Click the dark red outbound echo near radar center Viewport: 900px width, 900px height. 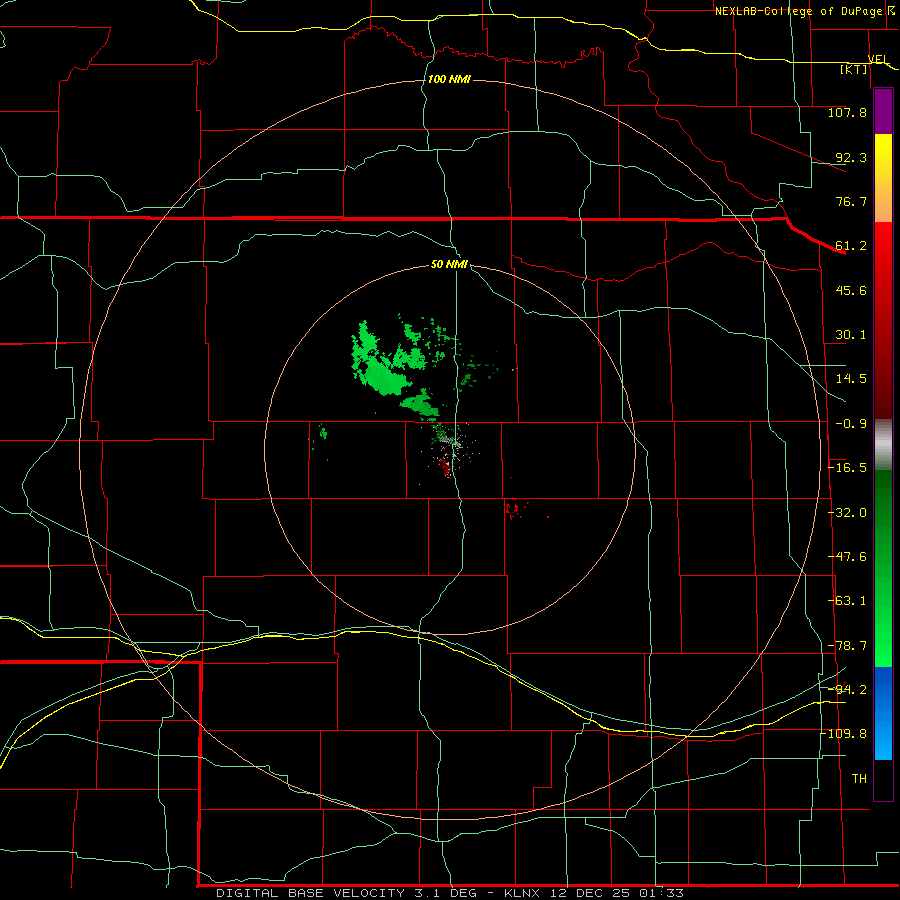pyautogui.click(x=444, y=465)
